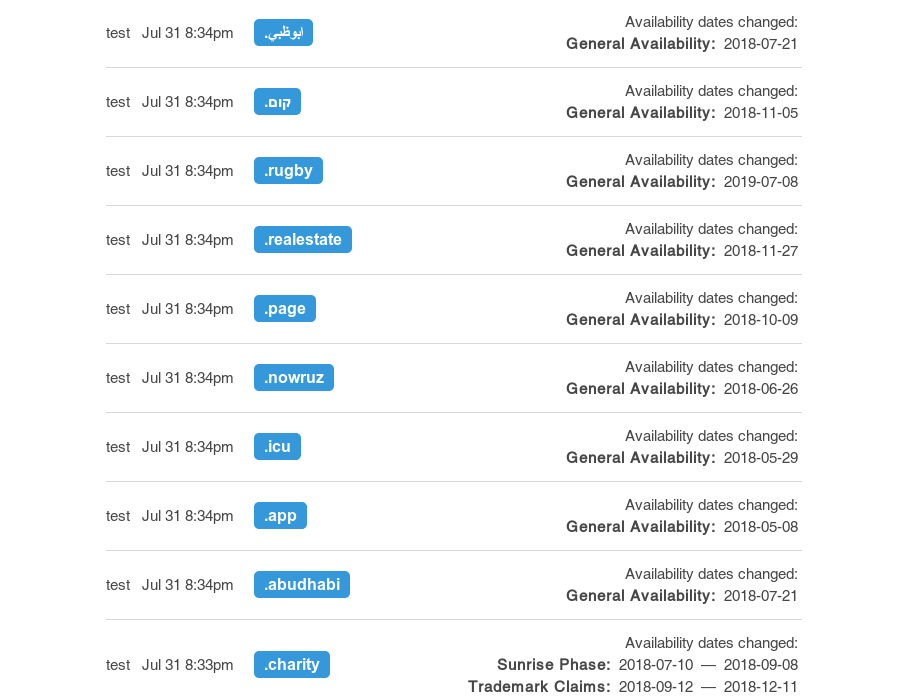Image resolution: width=910 pixels, height=699 pixels.
Task: Open the .realestate domain tag
Action: pos(302,240)
